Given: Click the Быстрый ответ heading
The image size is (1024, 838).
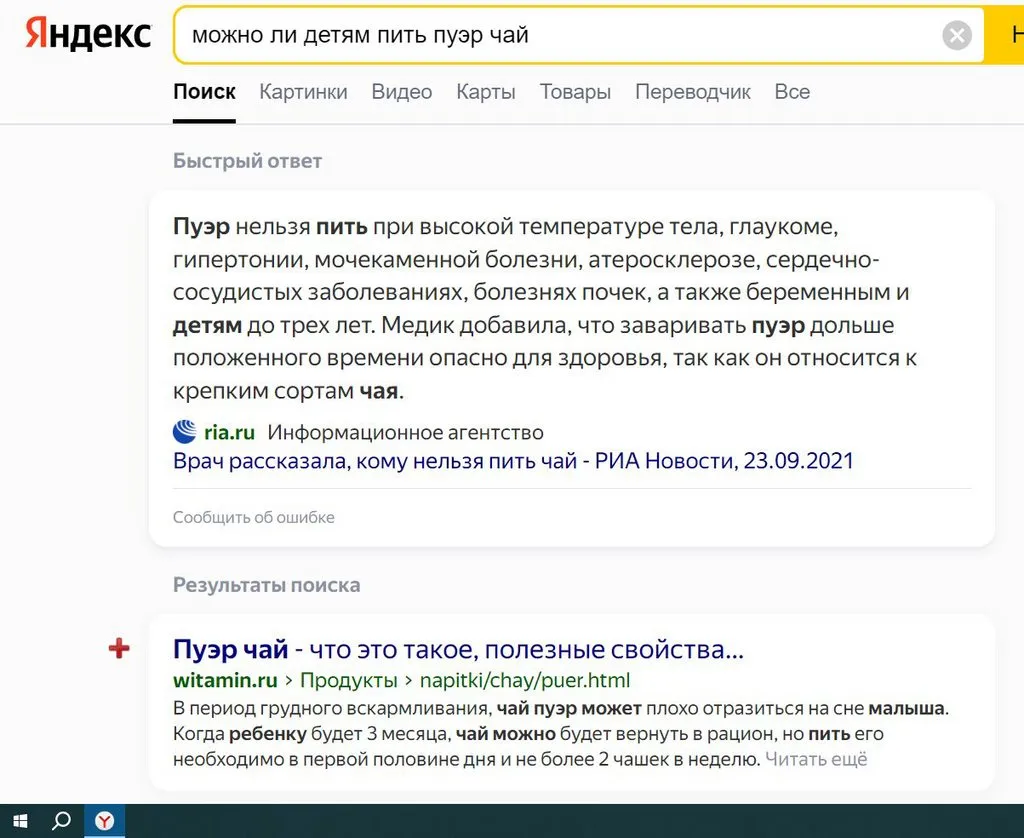Looking at the screenshot, I should pos(248,161).
